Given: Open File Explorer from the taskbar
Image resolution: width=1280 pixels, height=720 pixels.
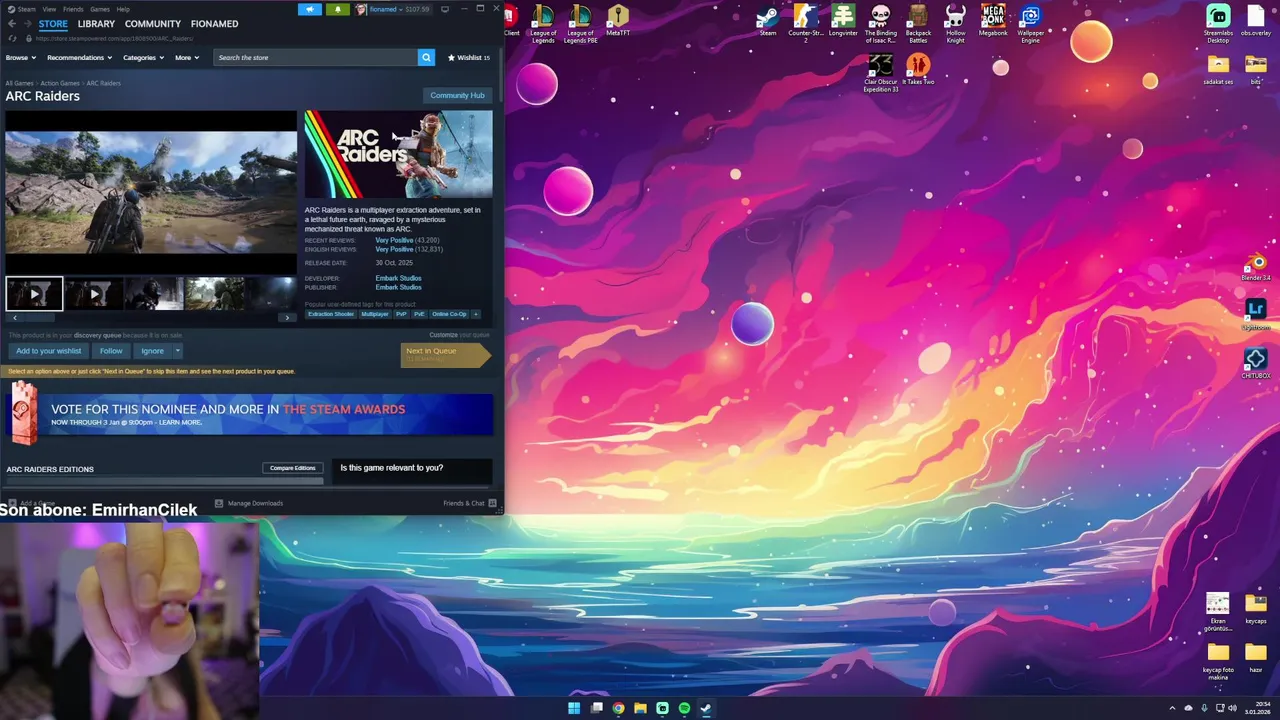Looking at the screenshot, I should (x=640, y=708).
